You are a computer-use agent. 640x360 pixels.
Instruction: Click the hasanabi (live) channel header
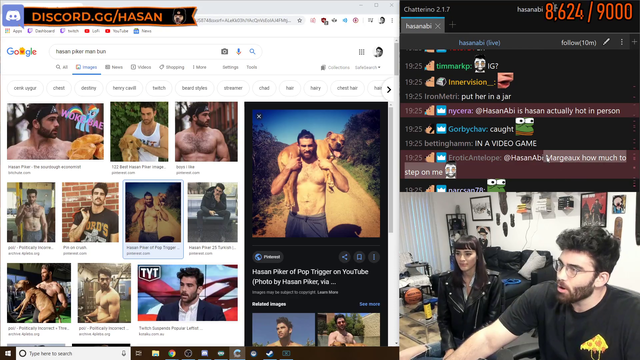click(479, 42)
